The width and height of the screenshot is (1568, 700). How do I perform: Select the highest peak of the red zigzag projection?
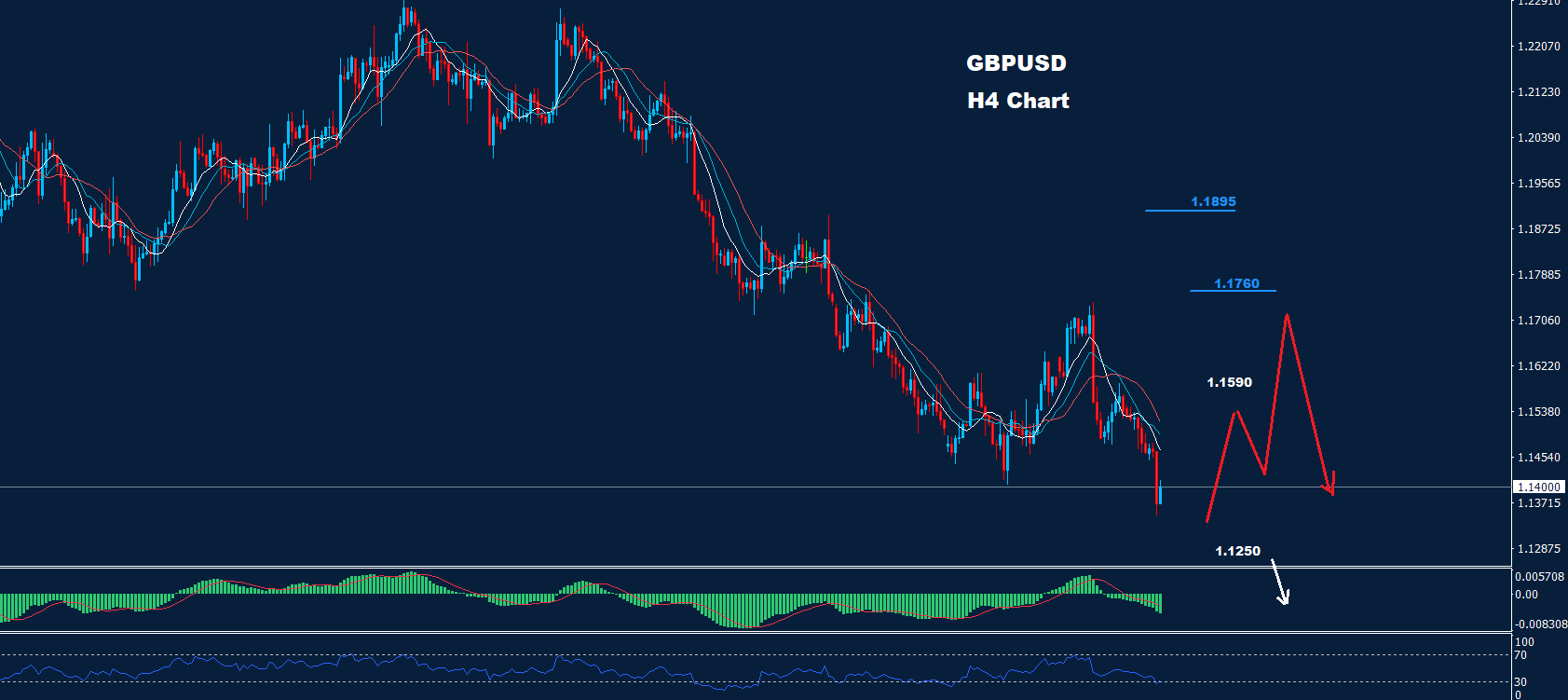tap(1287, 318)
